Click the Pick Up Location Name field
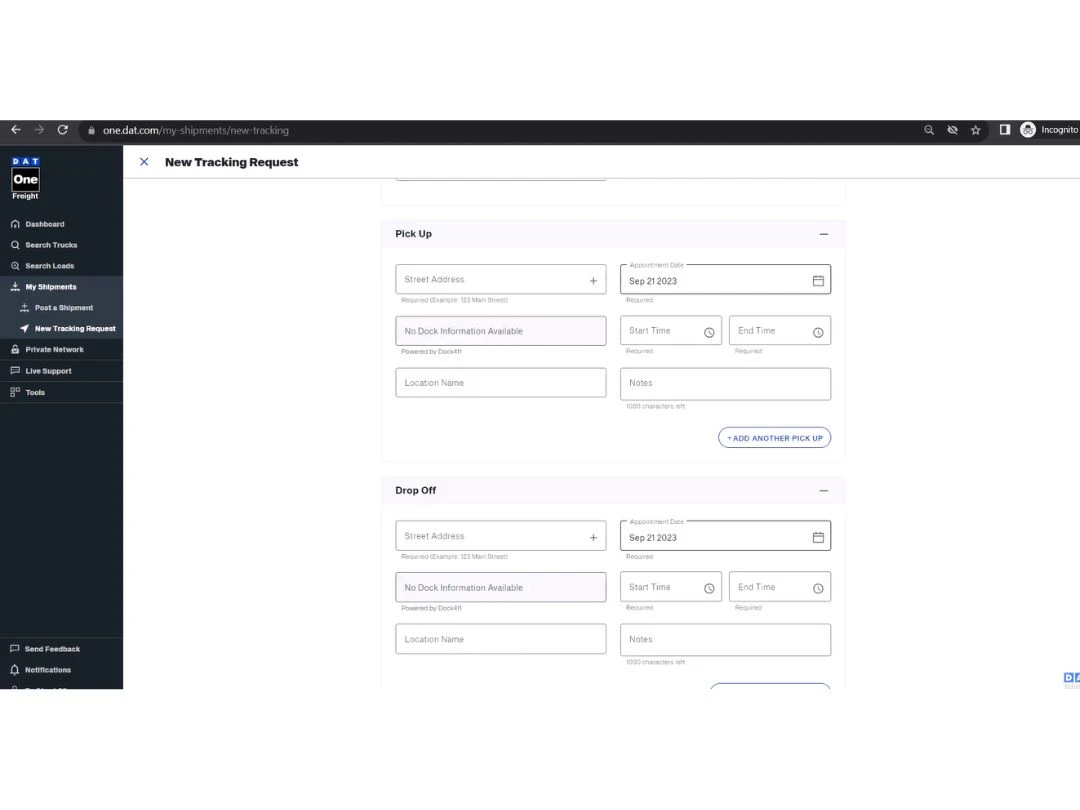The image size is (1080, 810). (500, 383)
